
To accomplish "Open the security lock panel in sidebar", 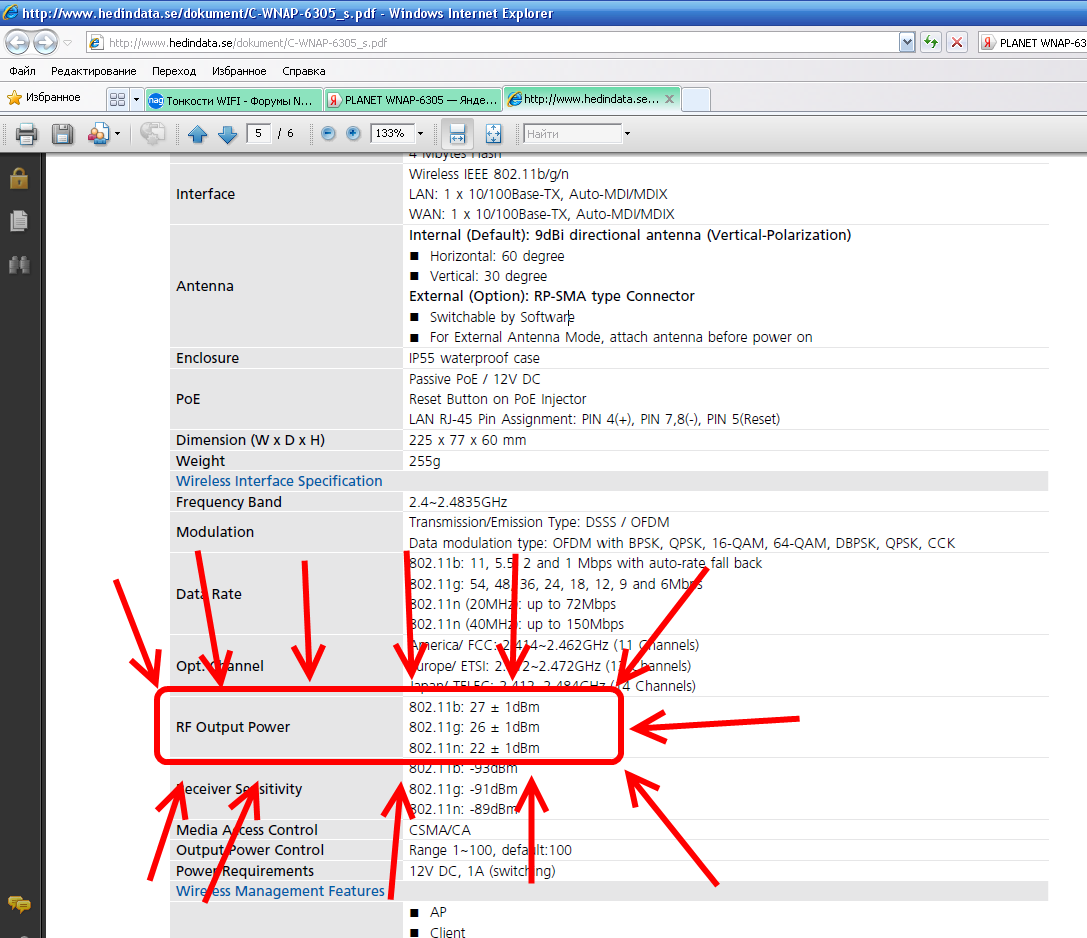I will click(19, 178).
